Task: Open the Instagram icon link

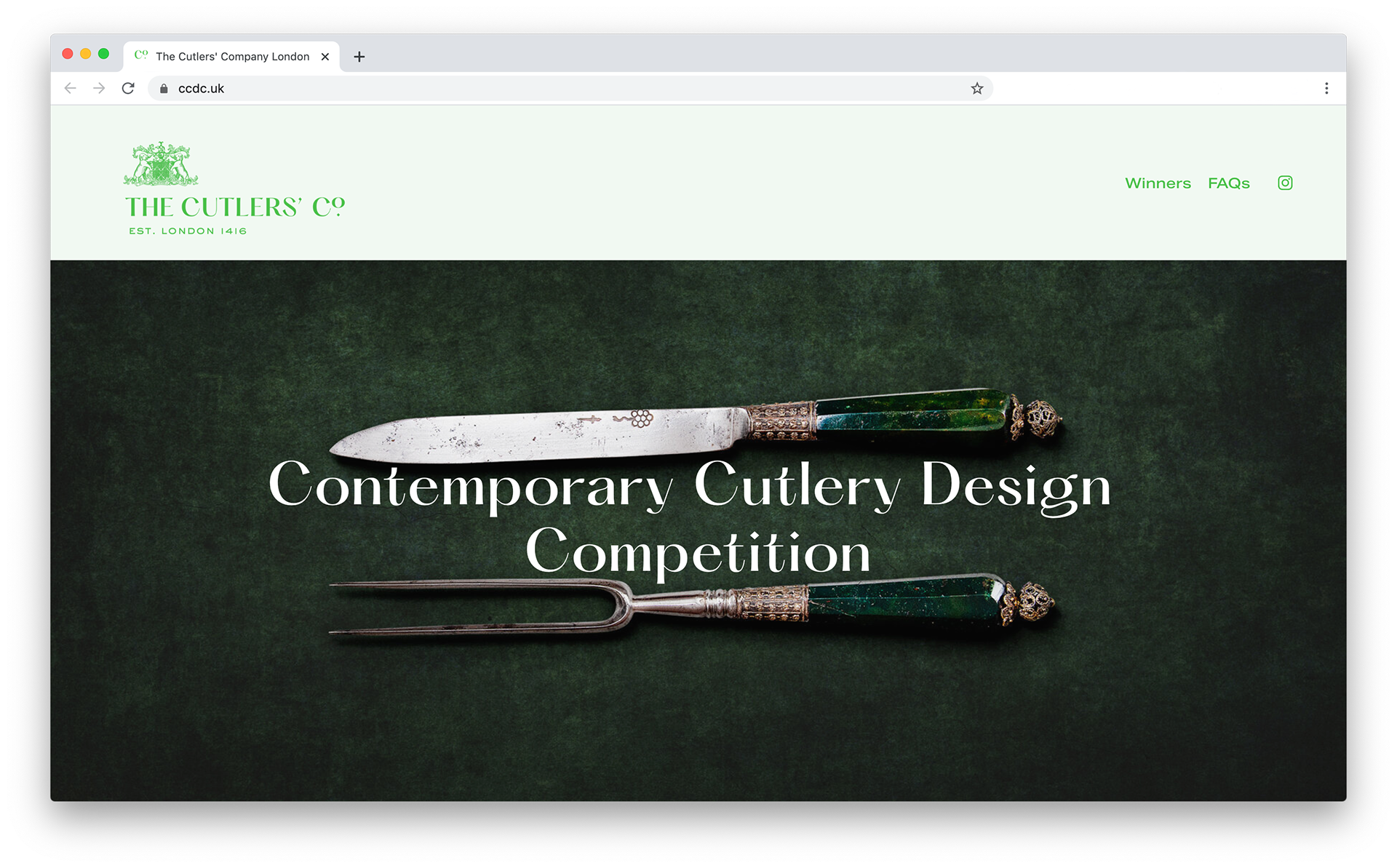Action: point(1285,183)
